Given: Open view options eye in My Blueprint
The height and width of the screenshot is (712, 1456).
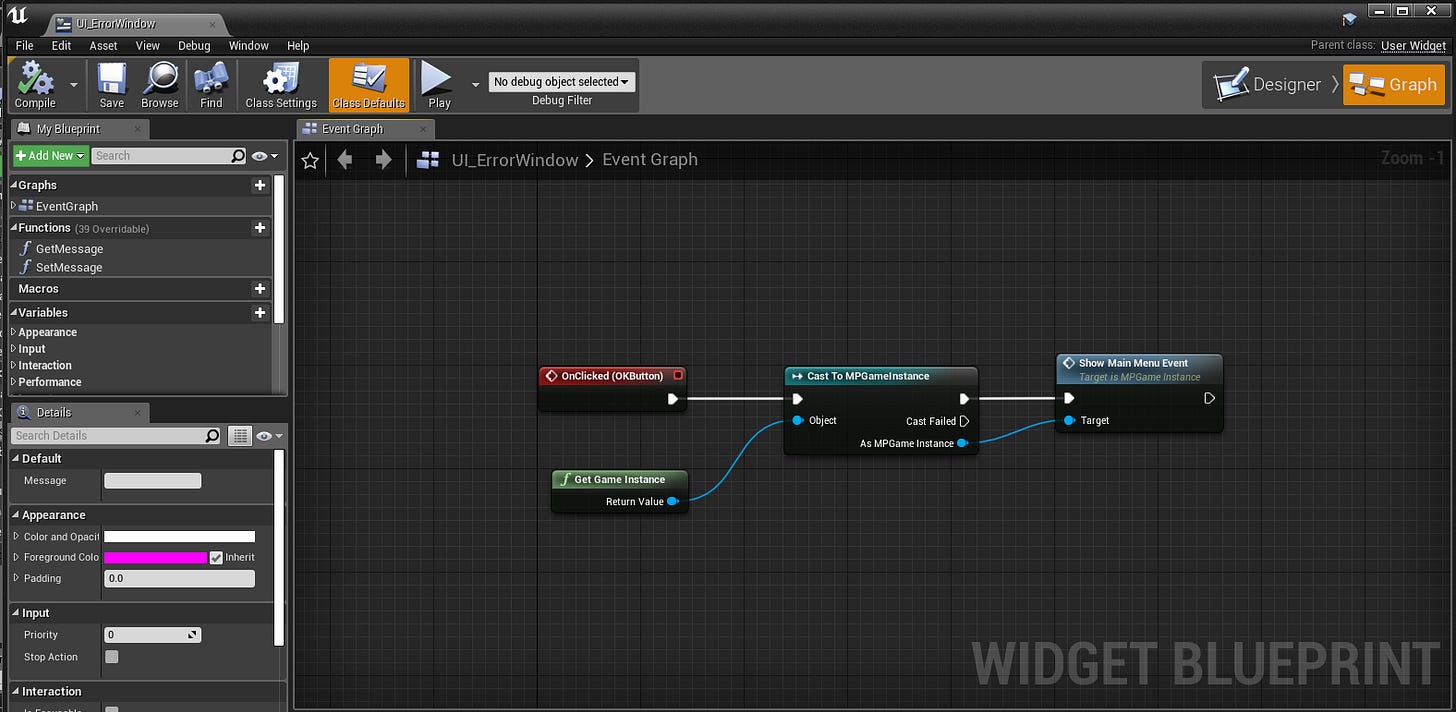Looking at the screenshot, I should click(x=265, y=156).
